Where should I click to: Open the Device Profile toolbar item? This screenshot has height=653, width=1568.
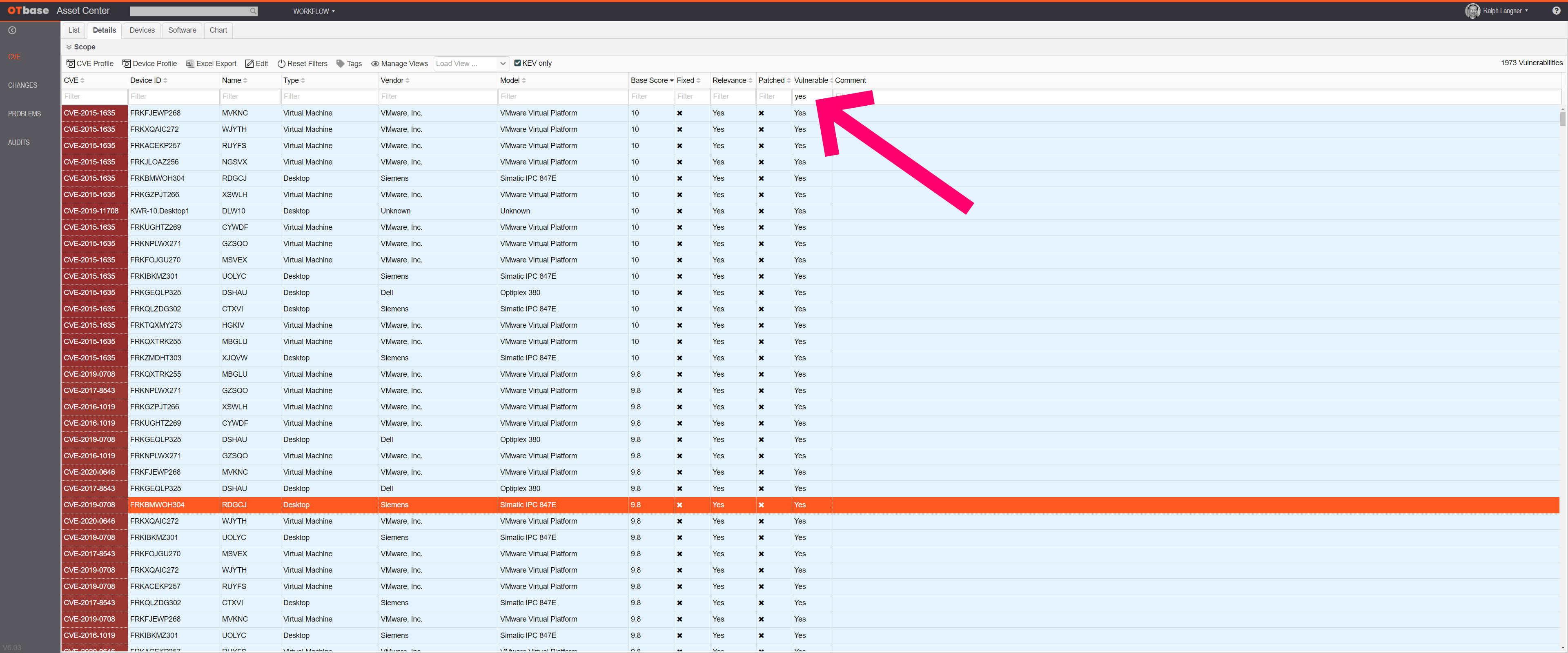(150, 64)
